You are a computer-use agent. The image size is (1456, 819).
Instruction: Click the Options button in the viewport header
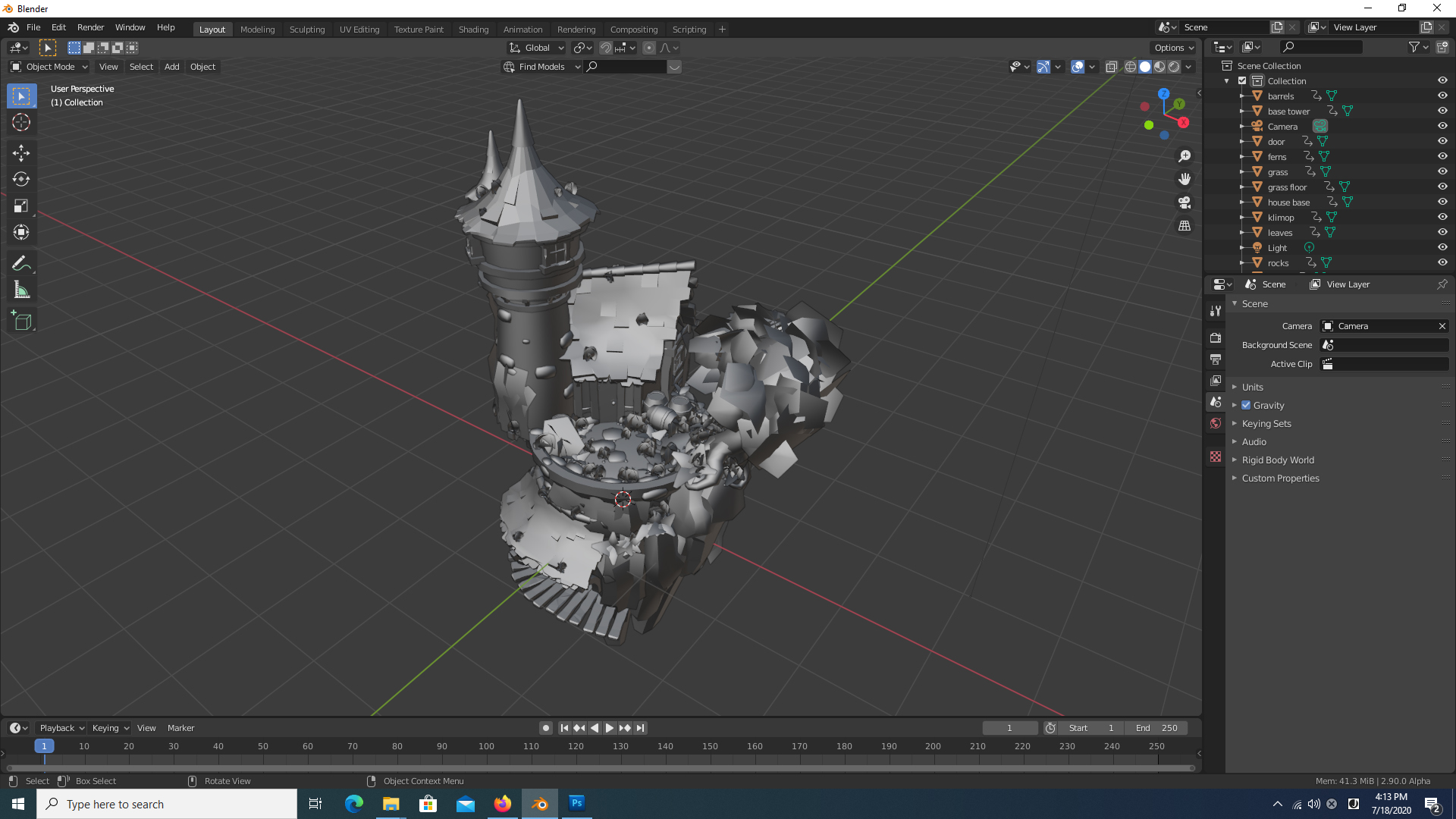click(1172, 47)
